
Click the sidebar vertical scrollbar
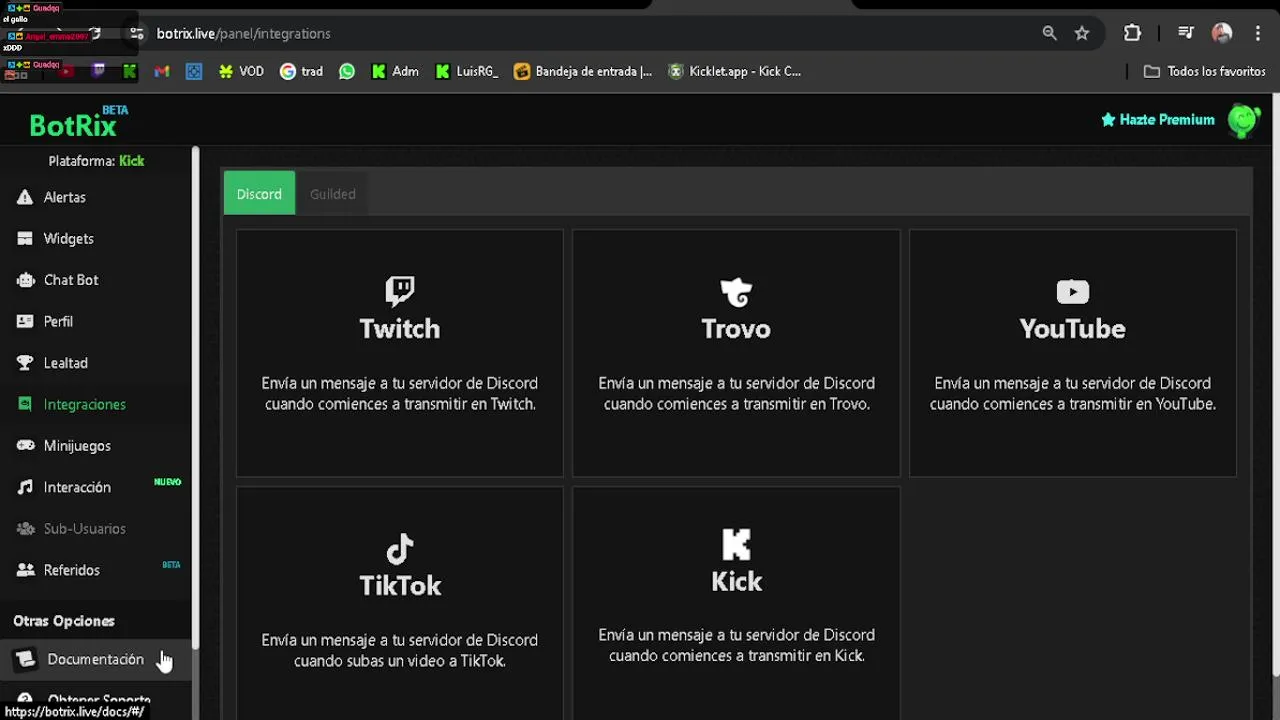coord(196,398)
